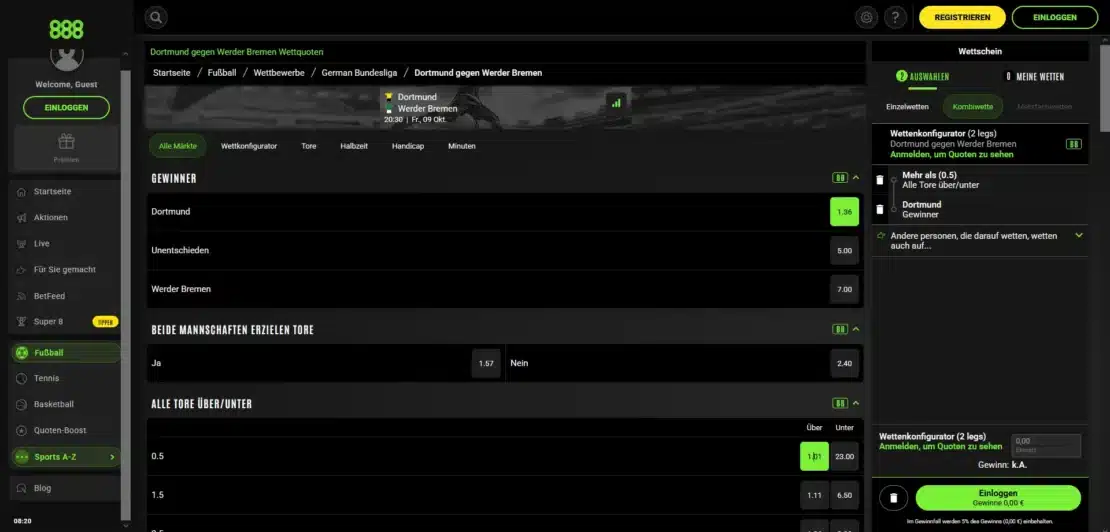Switch to Alle Märkte tab
This screenshot has width=1110, height=532.
pyautogui.click(x=178, y=146)
